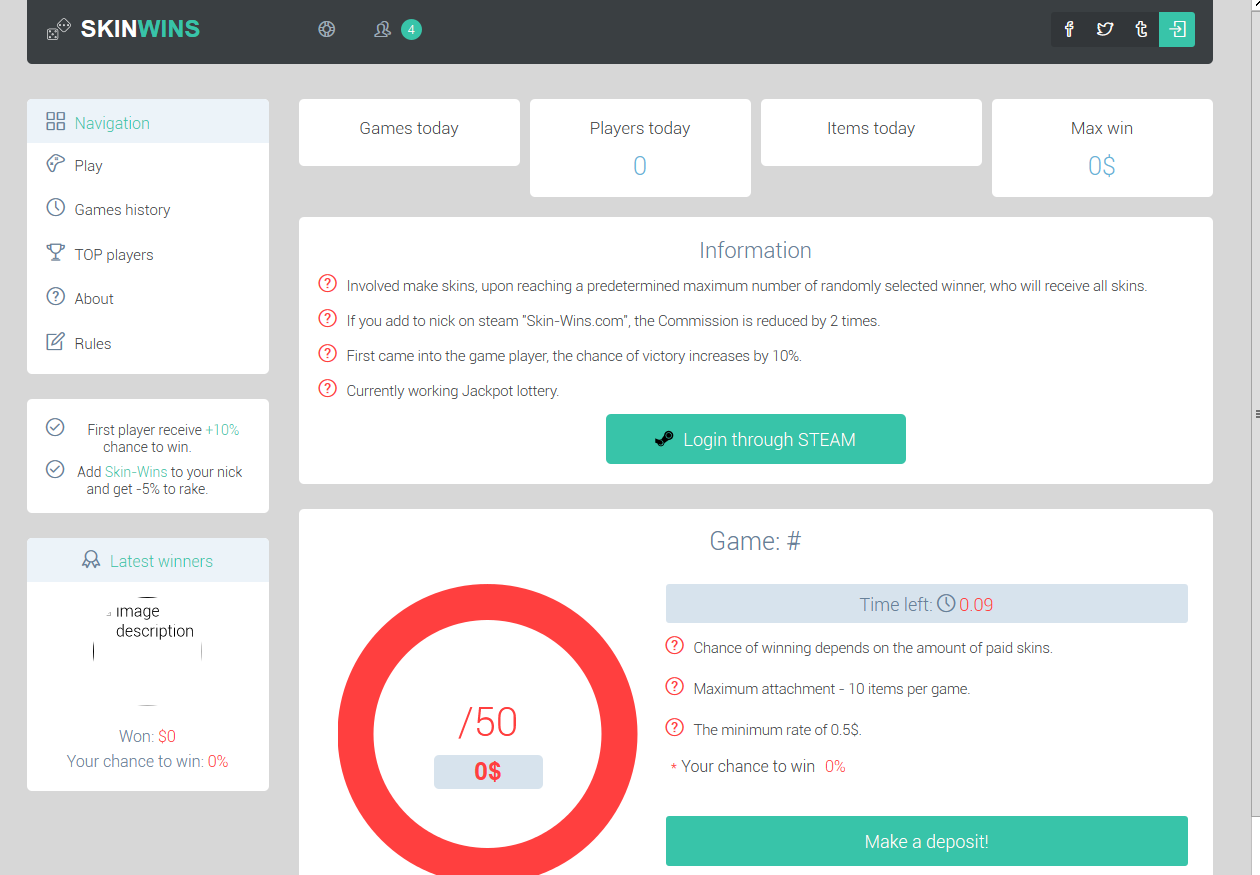Screen dimensions: 1260x875
Task: Click the Items today stat card
Action: 871,132
